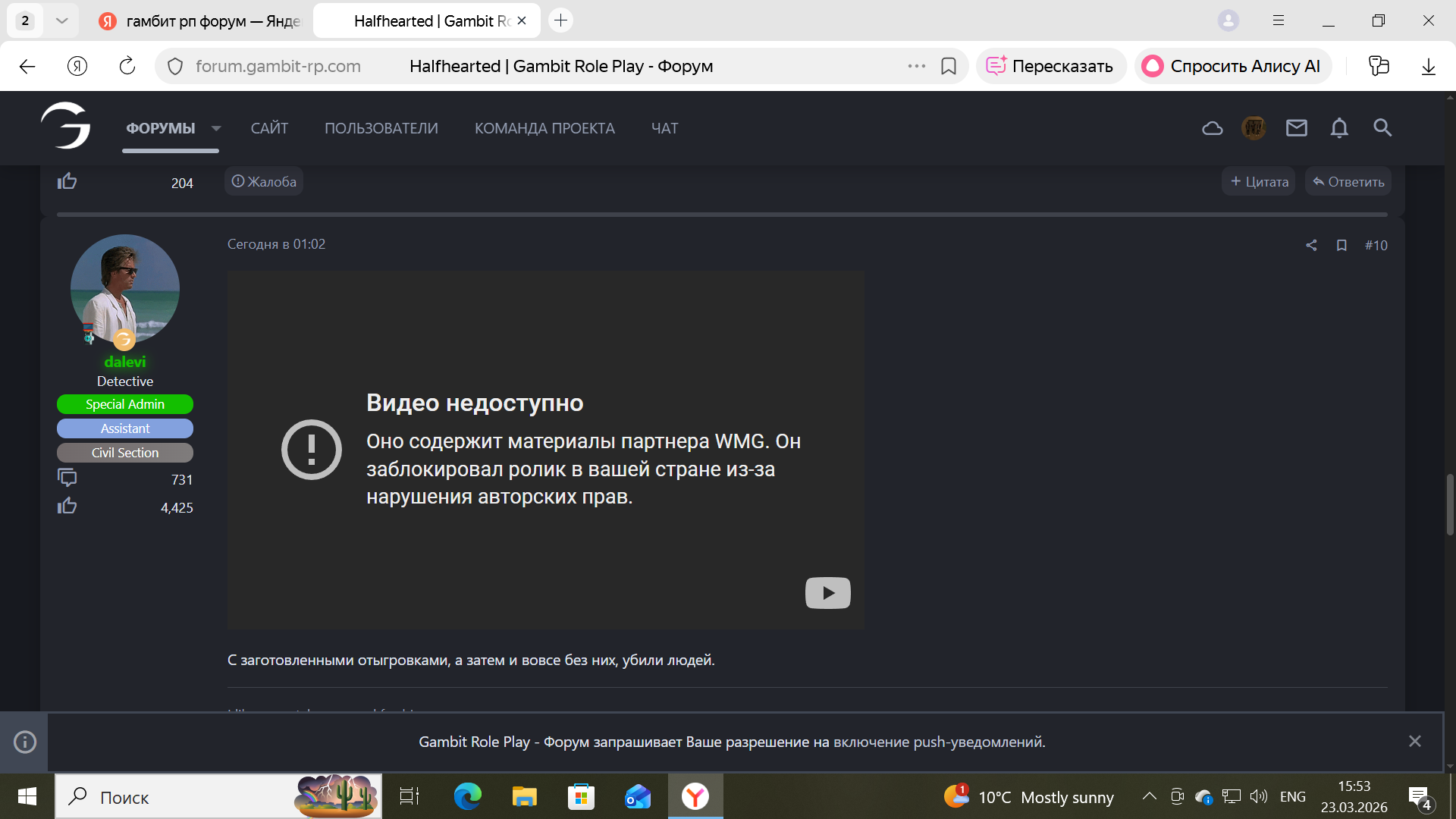
Task: Open ПОЛЬЗОВАТЕЛИ menu item
Action: [x=381, y=128]
